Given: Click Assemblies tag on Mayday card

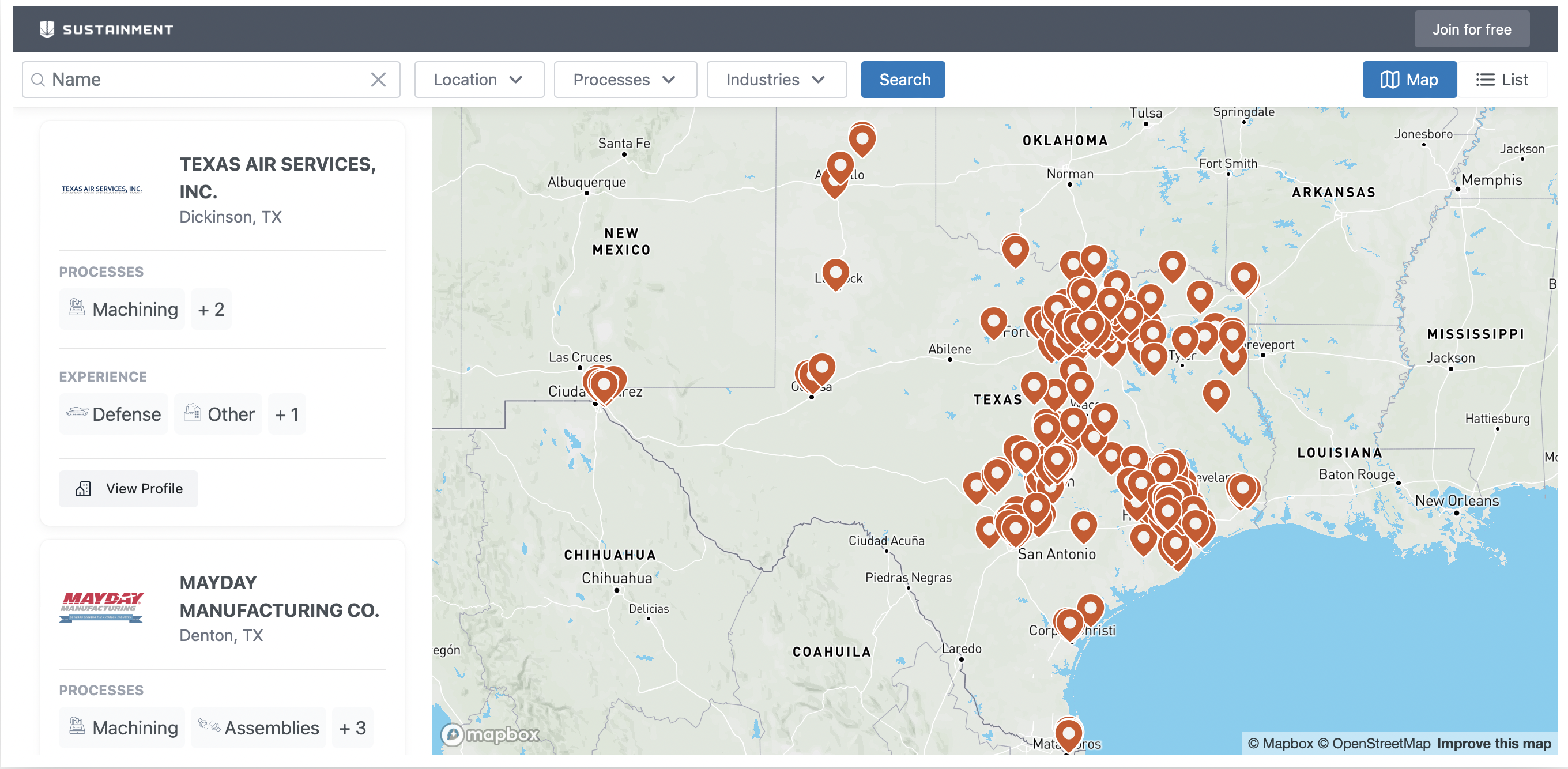Looking at the screenshot, I should click(258, 727).
